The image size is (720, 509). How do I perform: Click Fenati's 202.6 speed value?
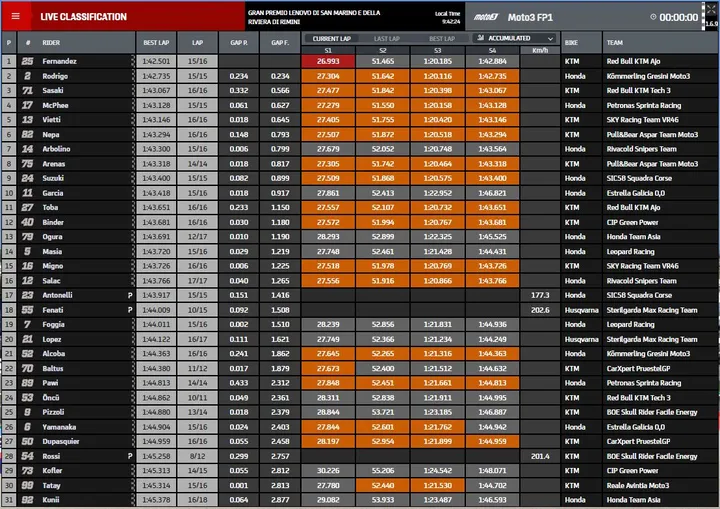tap(540, 310)
